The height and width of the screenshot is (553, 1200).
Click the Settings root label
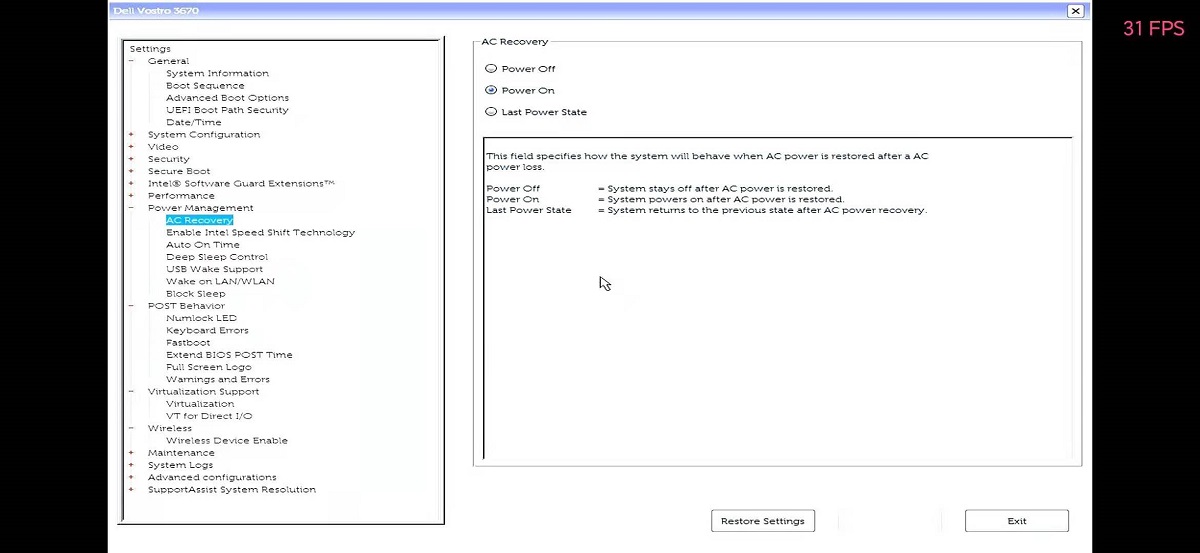click(x=150, y=49)
